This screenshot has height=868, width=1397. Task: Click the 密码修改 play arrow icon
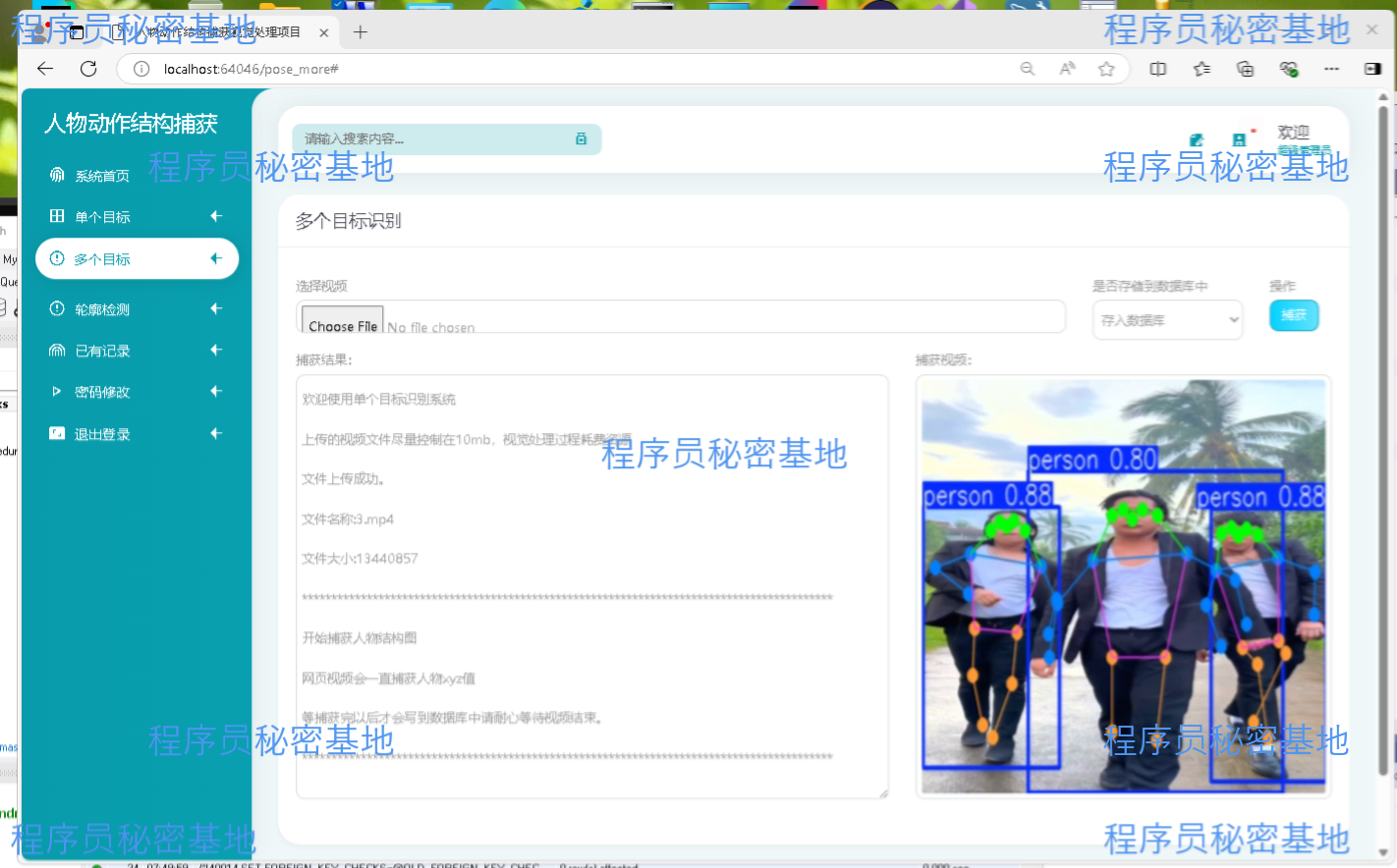coord(57,391)
